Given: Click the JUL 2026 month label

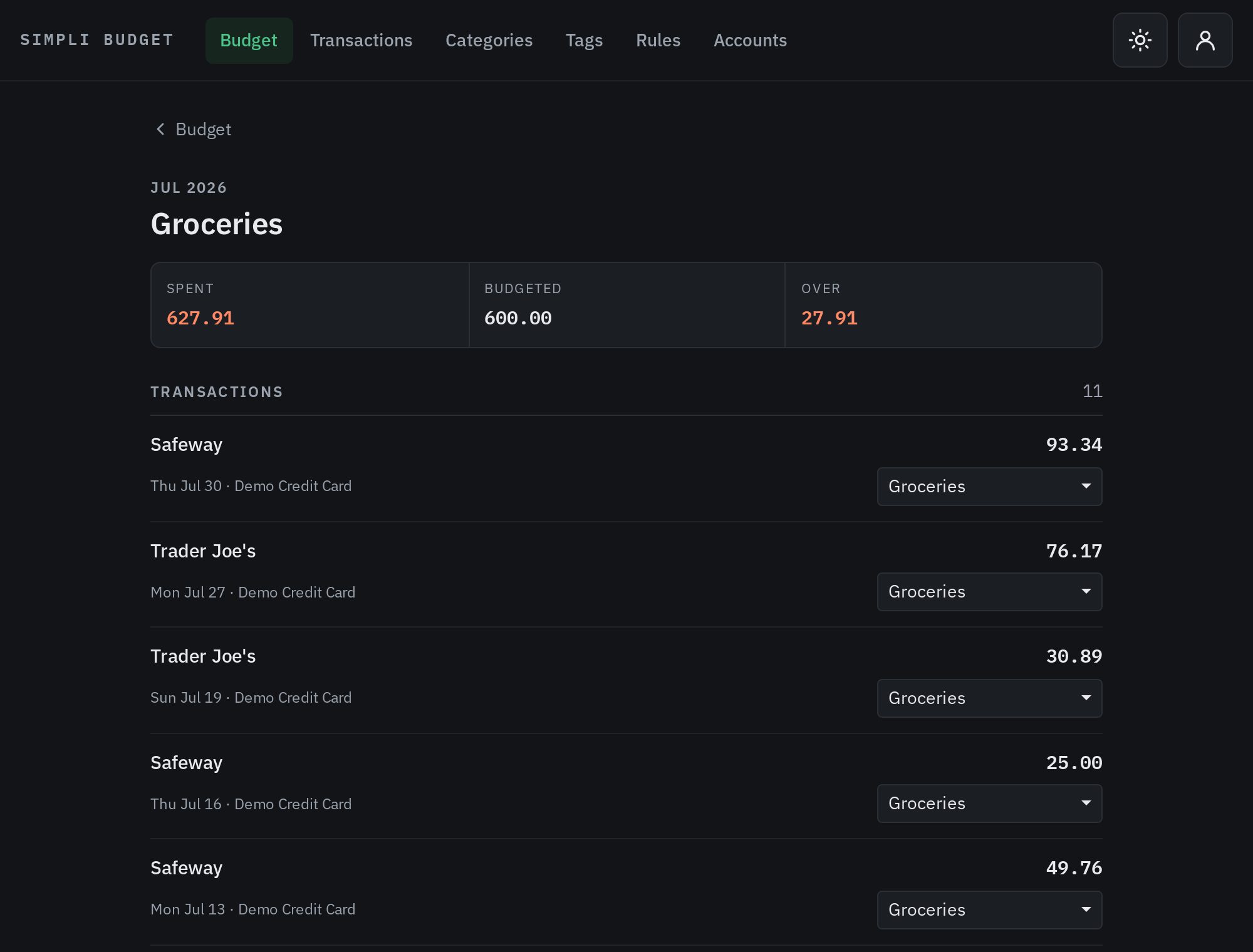Looking at the screenshot, I should (189, 188).
